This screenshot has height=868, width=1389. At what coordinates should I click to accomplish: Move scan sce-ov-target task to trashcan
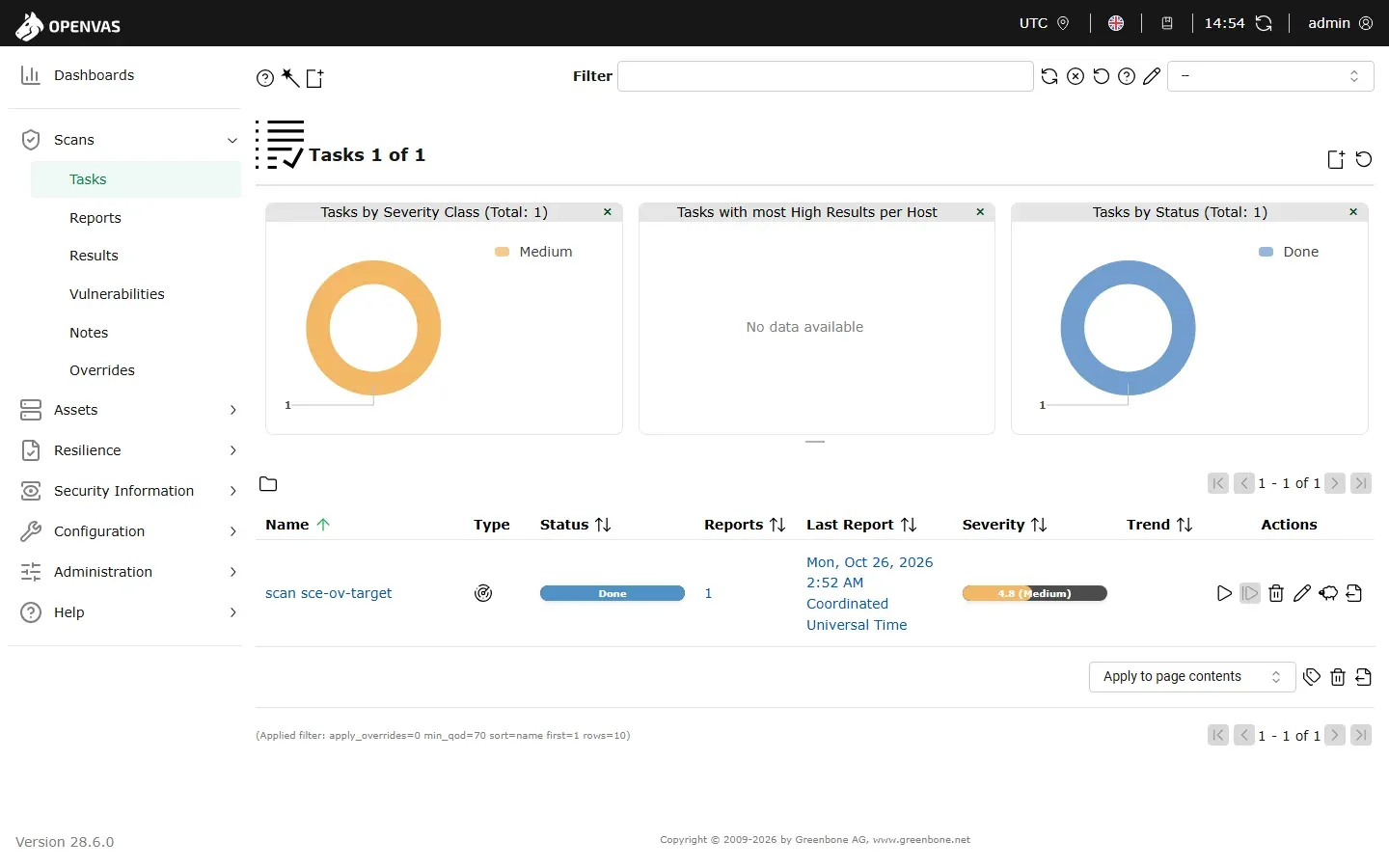pos(1276,593)
